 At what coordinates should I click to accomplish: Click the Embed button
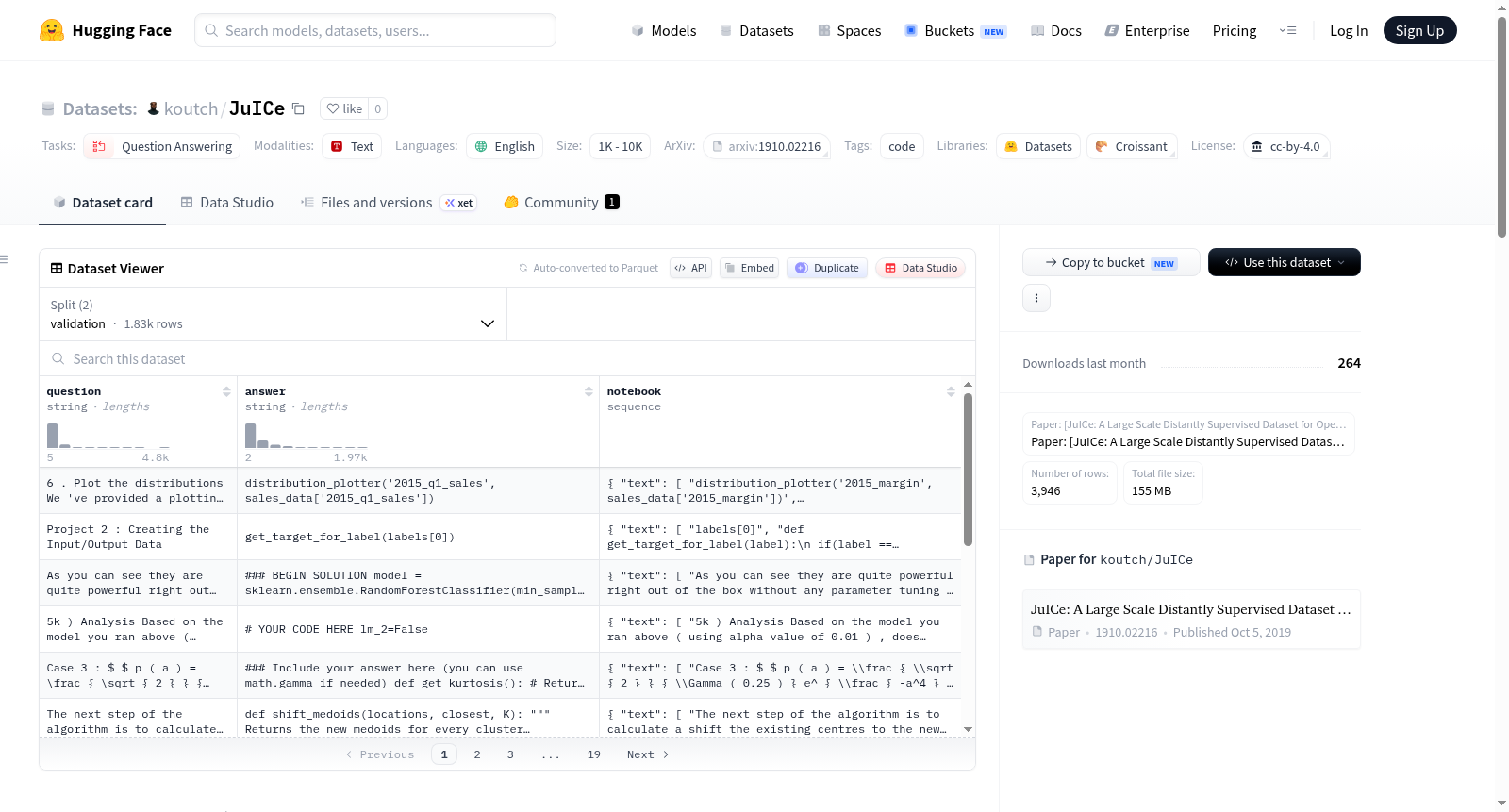[750, 268]
